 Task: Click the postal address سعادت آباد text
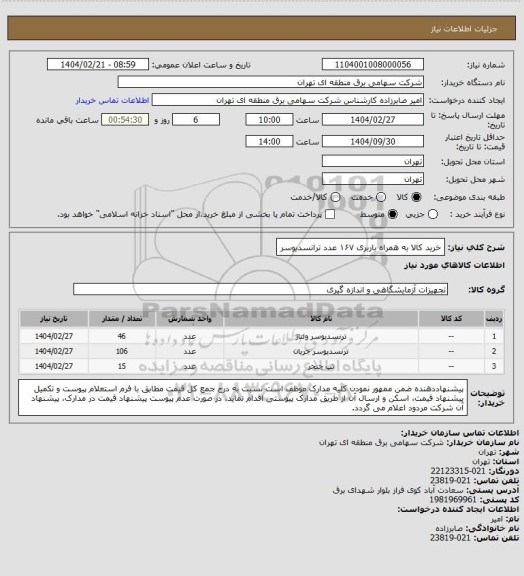tap(399, 490)
